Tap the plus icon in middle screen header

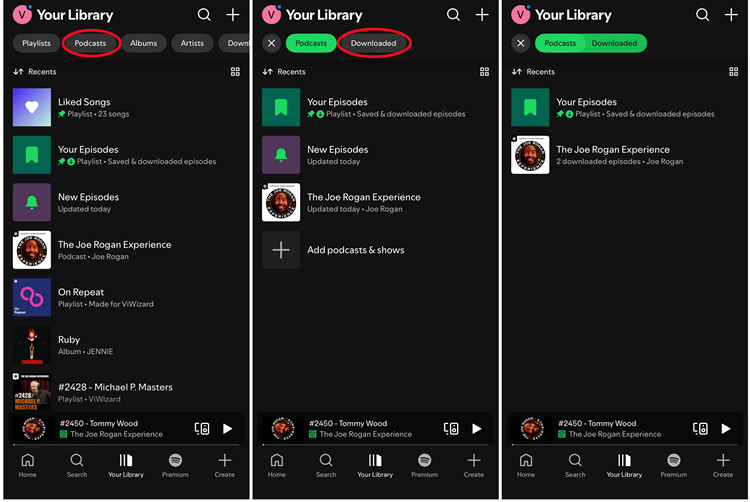482,15
